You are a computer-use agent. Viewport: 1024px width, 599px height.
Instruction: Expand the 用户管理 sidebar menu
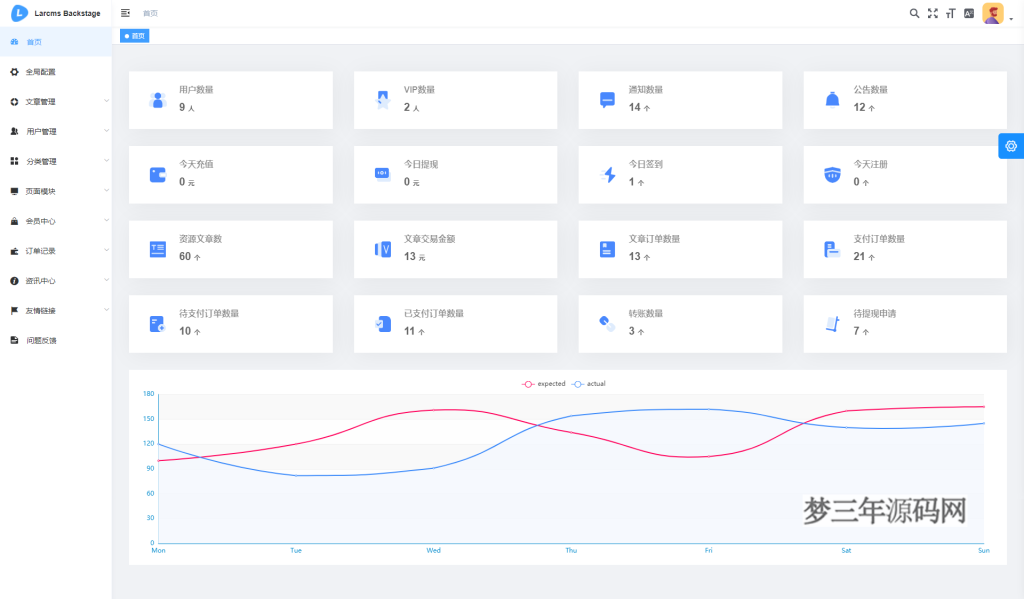pos(55,131)
